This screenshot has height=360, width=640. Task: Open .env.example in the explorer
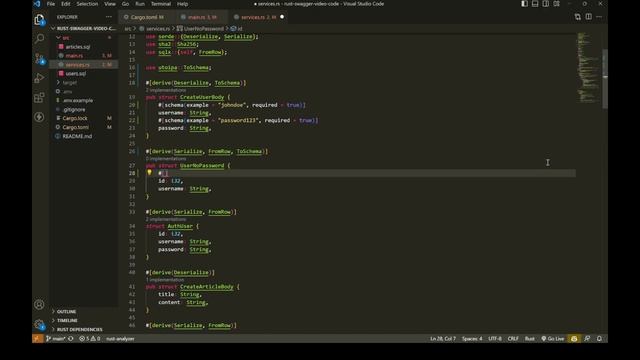[x=84, y=100]
